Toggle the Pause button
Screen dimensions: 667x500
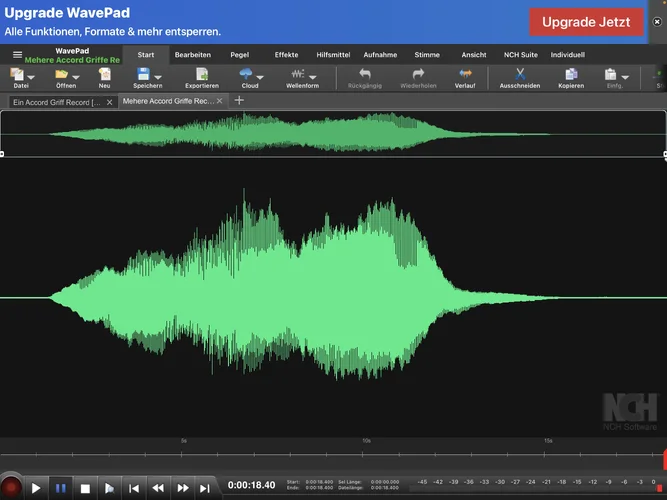pyautogui.click(x=61, y=488)
